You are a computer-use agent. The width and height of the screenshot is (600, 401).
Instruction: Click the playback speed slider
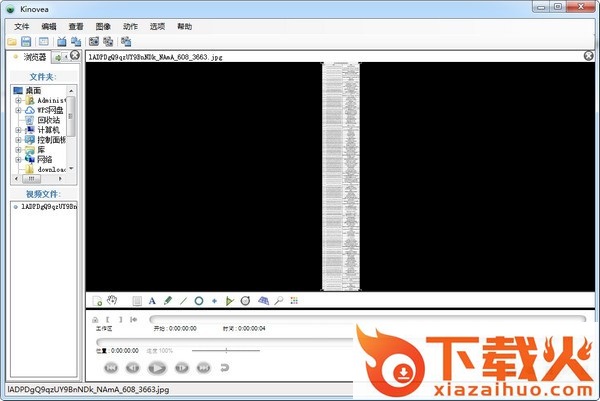click(228, 350)
